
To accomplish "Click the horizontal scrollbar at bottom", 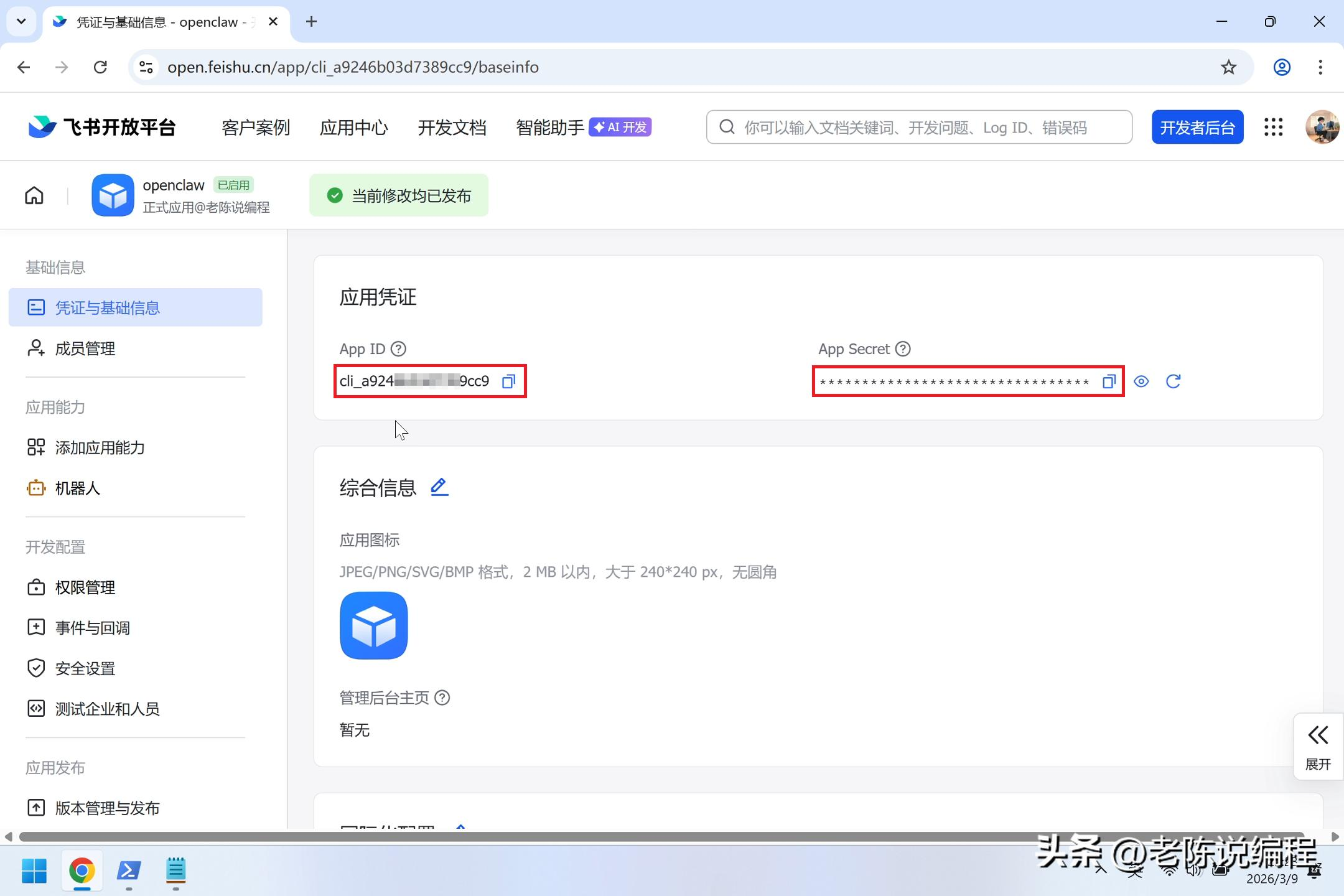I will (660, 837).
